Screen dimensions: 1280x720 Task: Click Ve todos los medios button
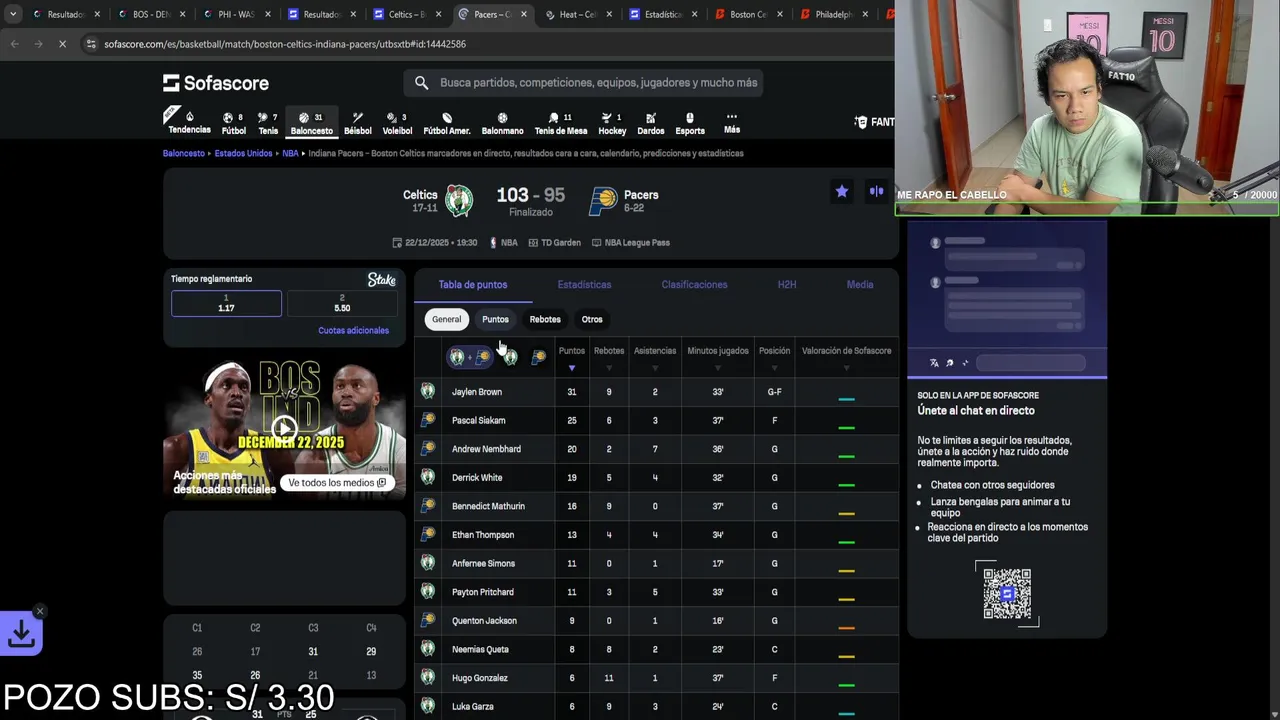337,483
